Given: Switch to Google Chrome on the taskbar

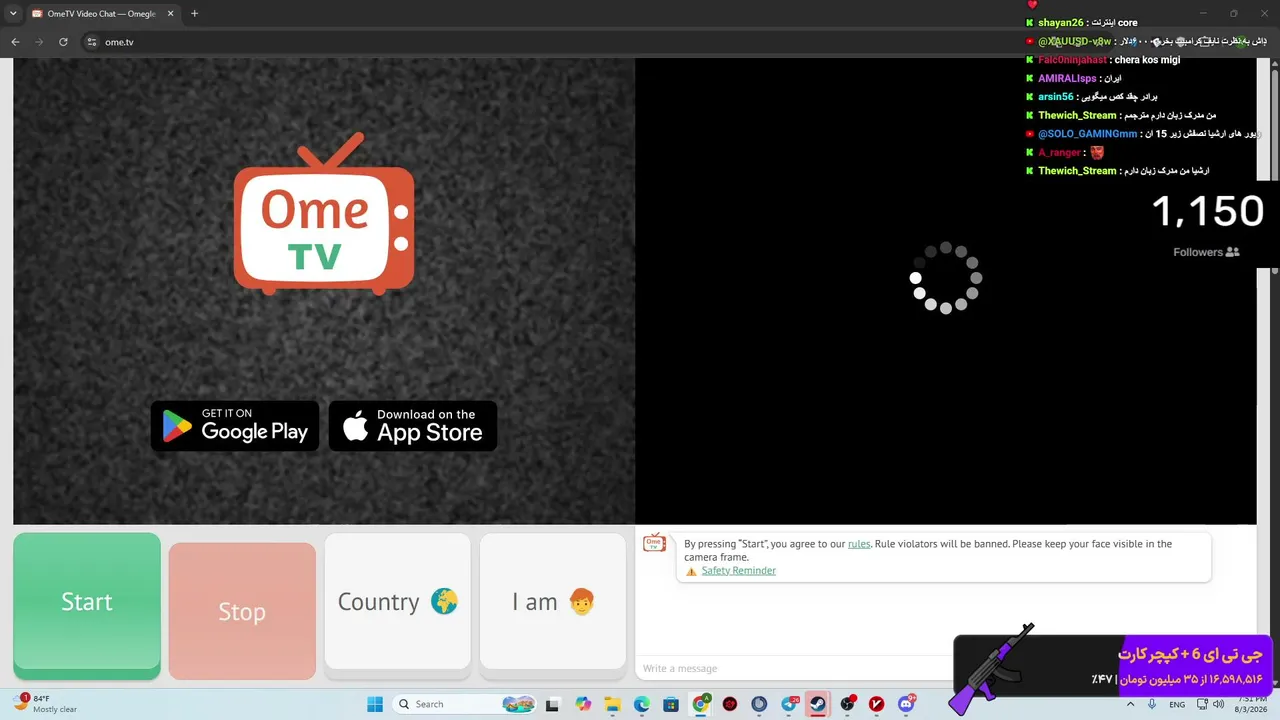Looking at the screenshot, I should click(701, 705).
